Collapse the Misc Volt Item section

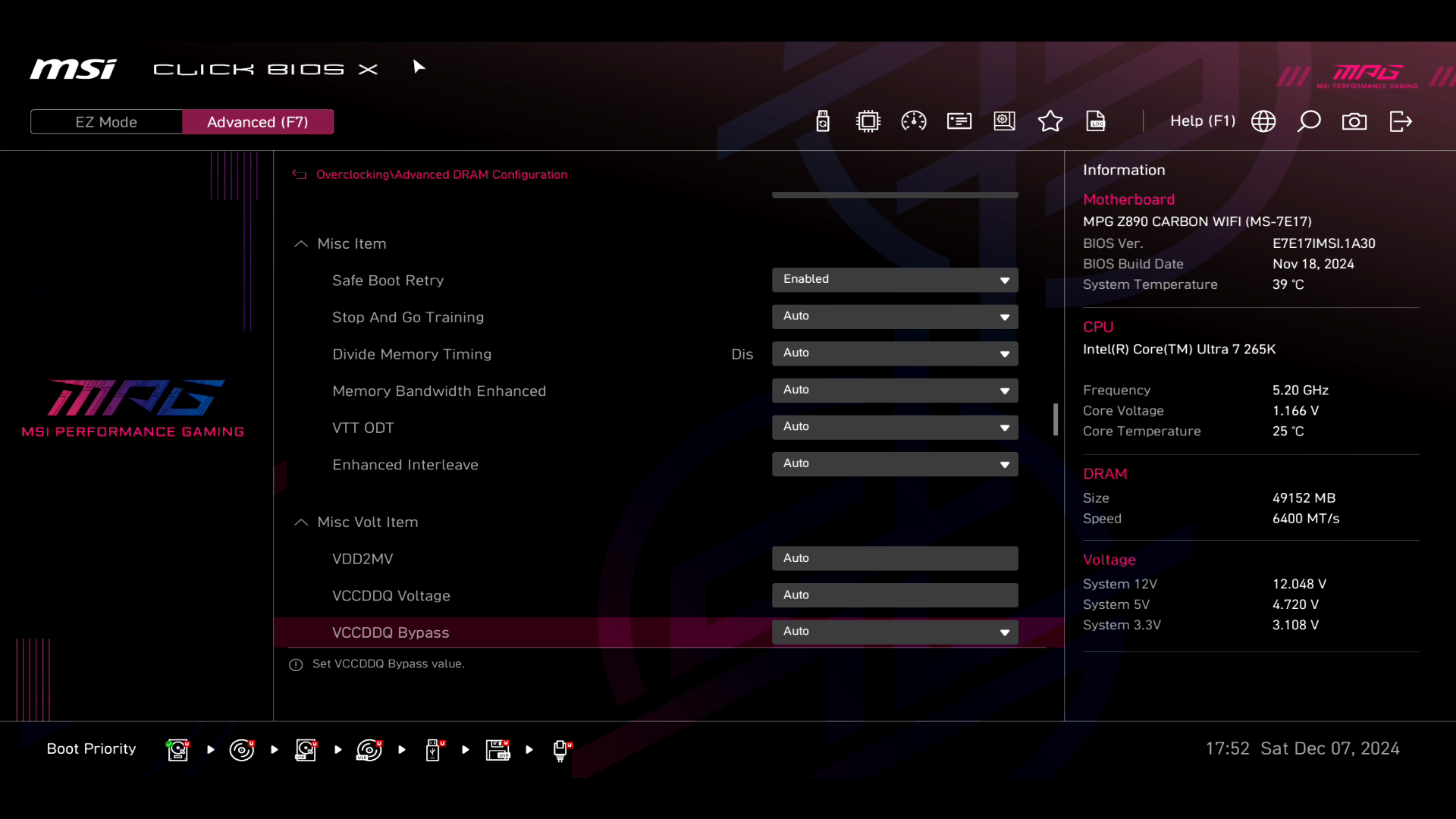[x=301, y=522]
